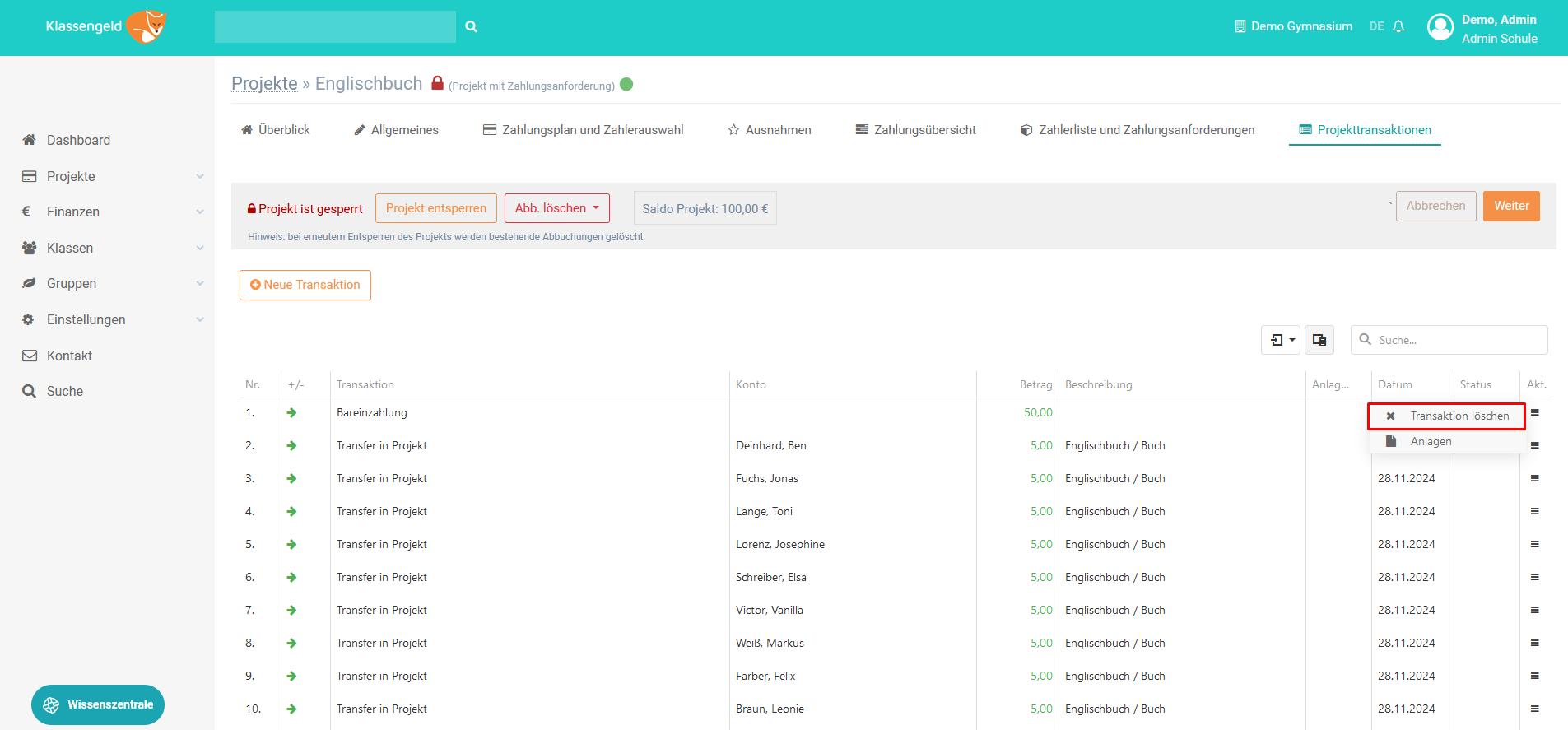Click the magnifier search icon in header
1568x730 pixels.
click(471, 26)
